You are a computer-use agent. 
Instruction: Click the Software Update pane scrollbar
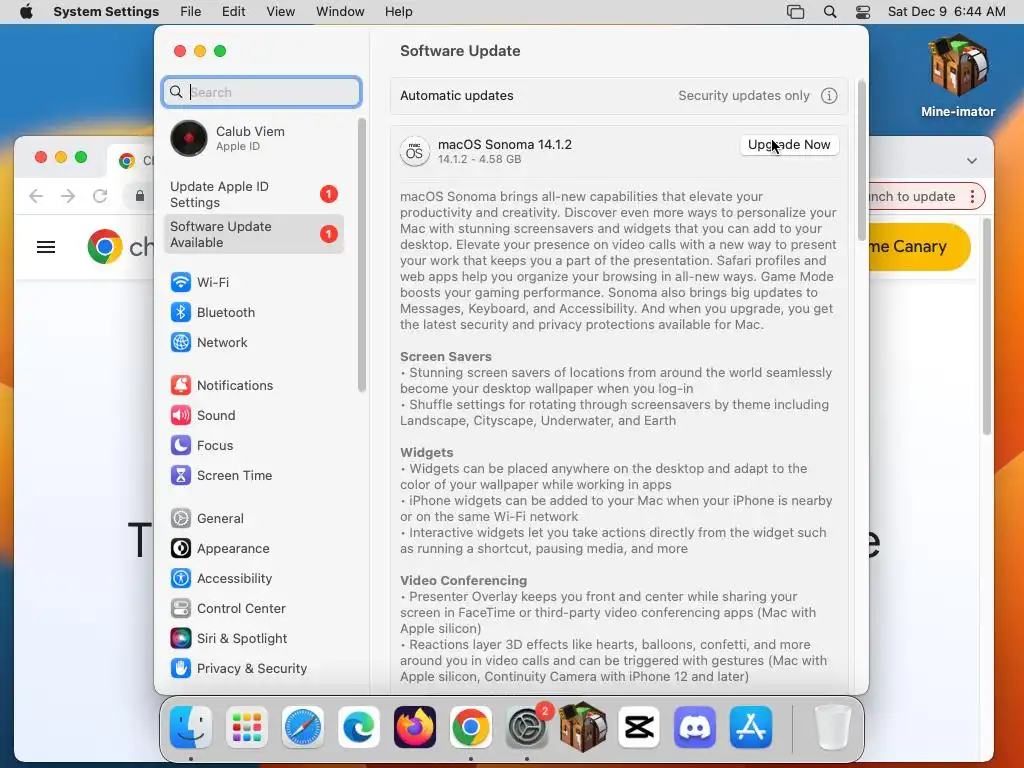(861, 161)
